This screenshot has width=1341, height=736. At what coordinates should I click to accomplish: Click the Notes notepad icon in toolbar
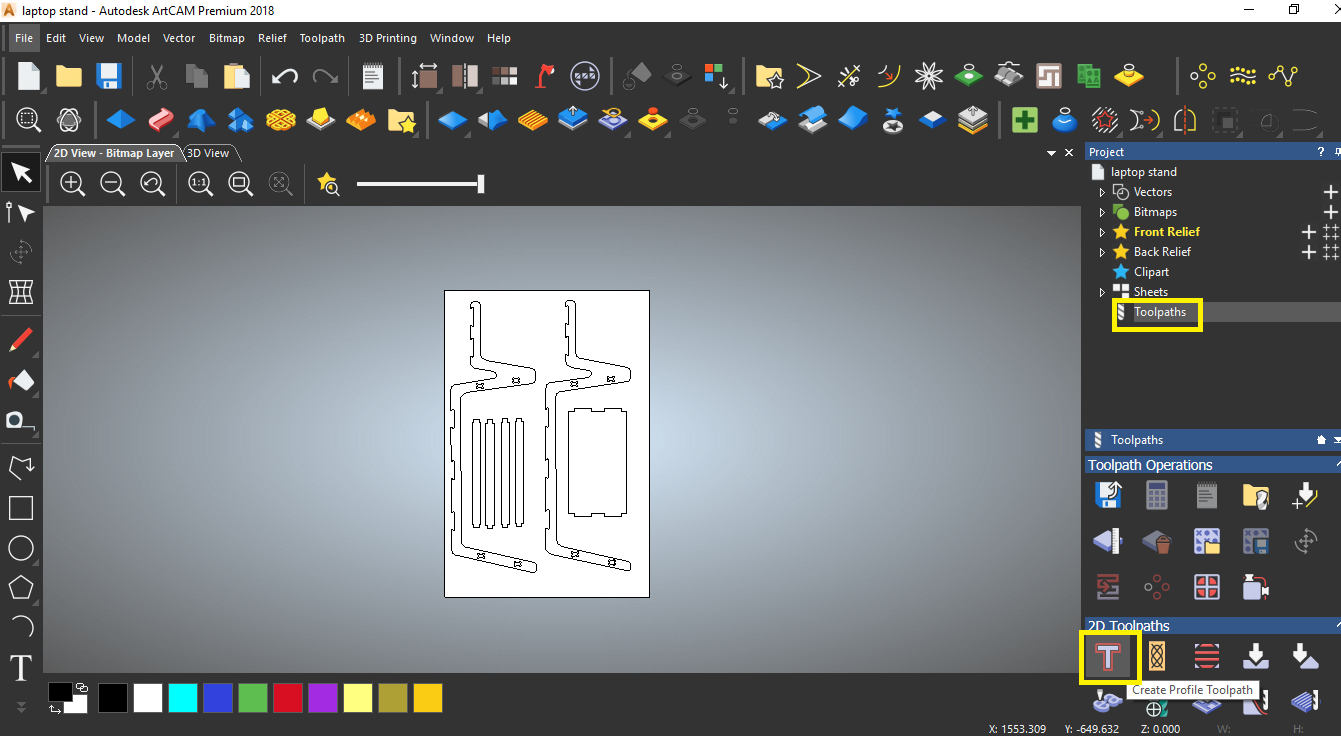tap(372, 76)
